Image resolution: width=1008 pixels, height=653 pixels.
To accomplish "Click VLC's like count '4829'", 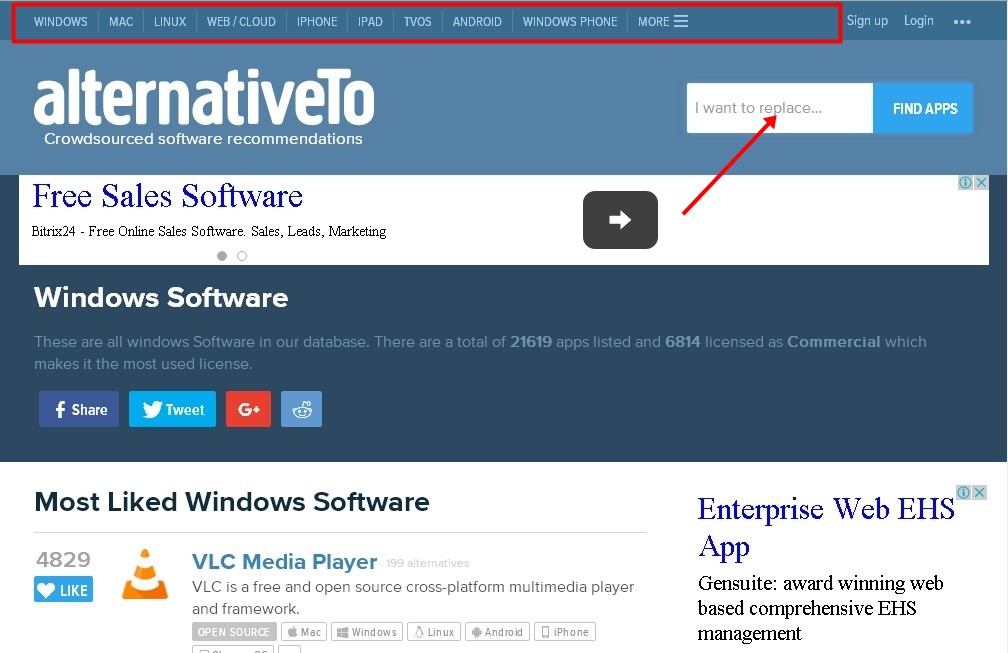I will [x=63, y=560].
